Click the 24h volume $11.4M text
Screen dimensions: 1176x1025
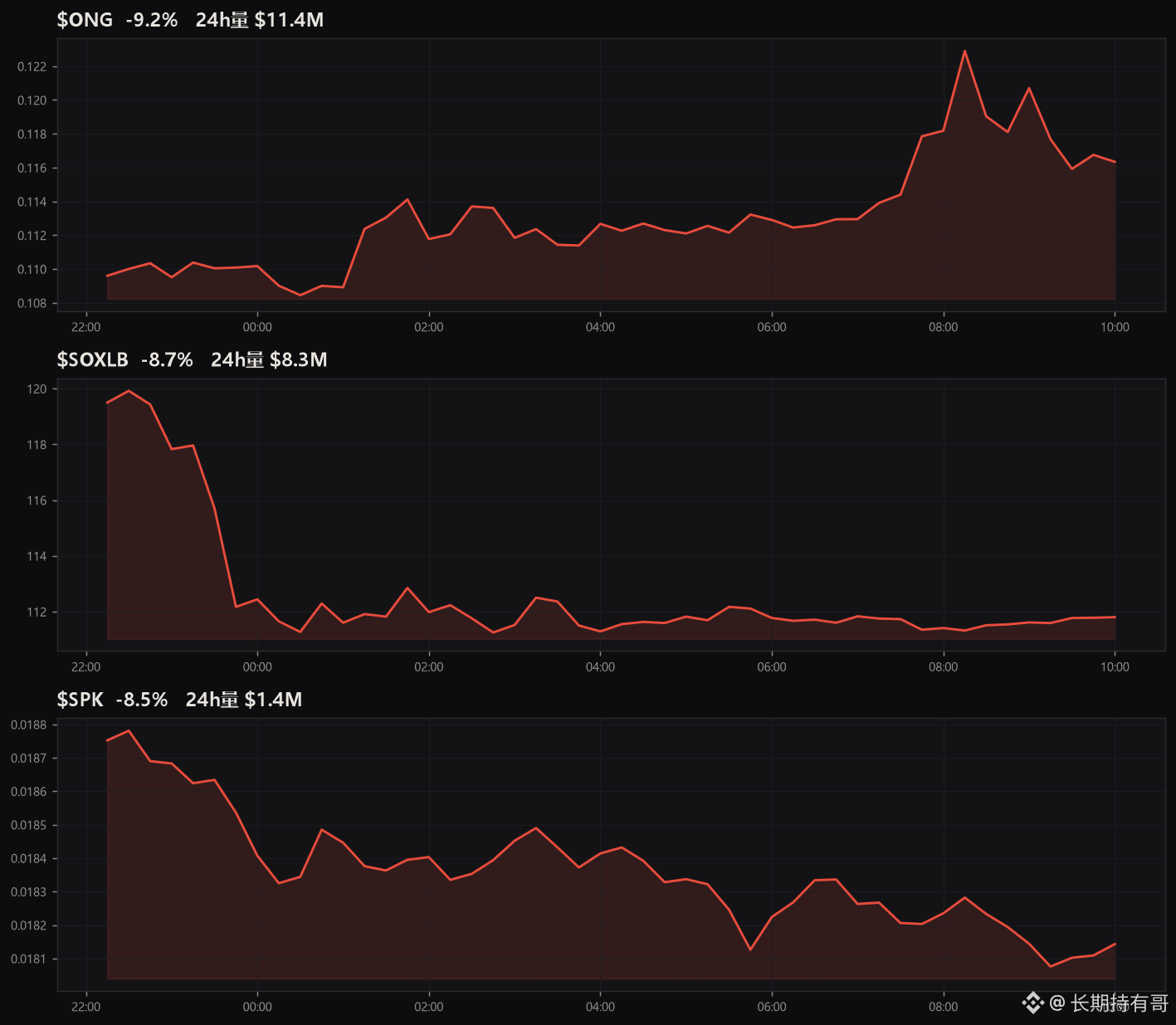coord(260,20)
